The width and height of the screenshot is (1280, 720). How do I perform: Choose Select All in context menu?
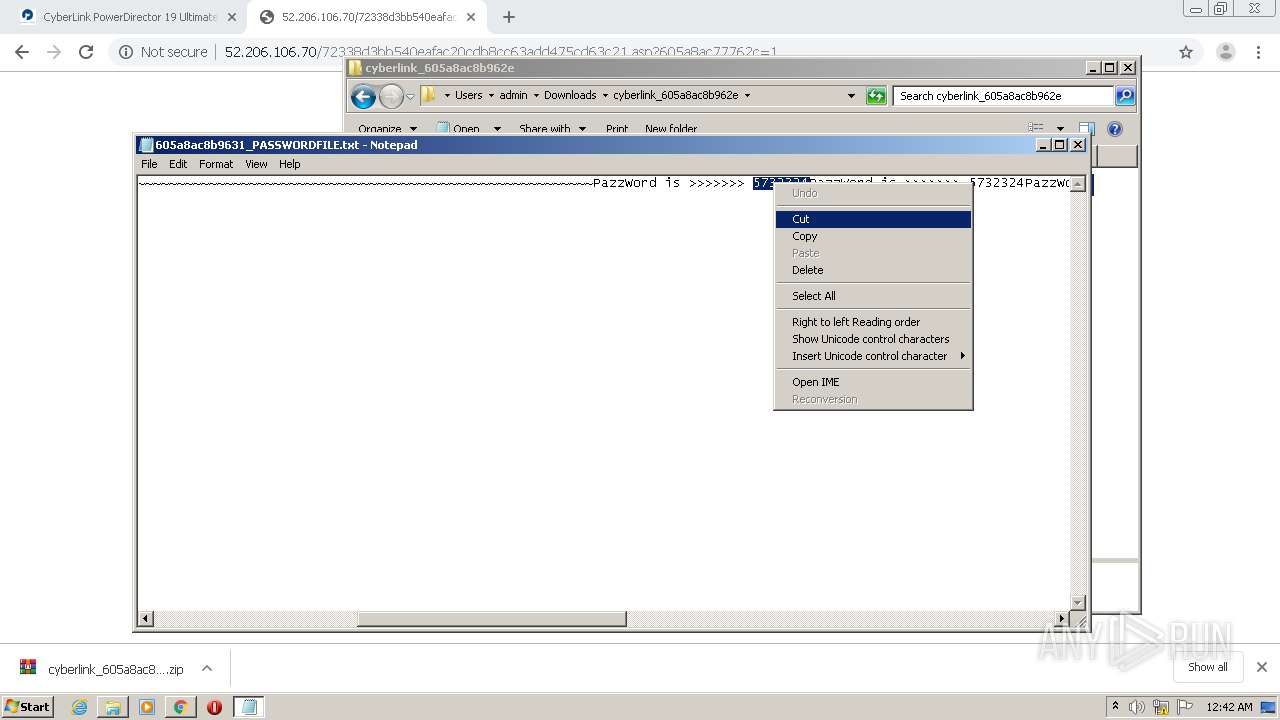point(873,296)
